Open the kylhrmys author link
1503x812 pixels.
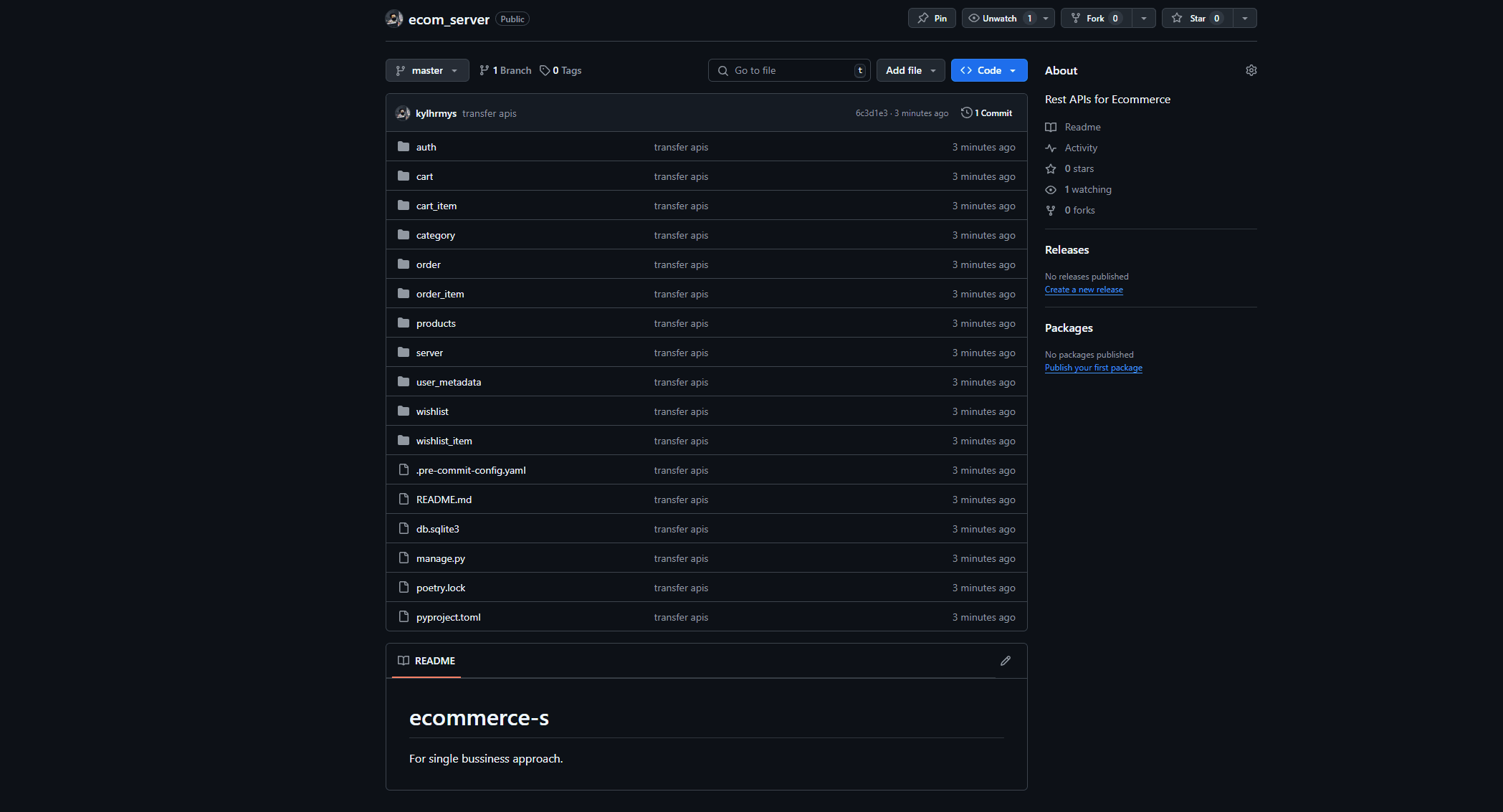[436, 113]
